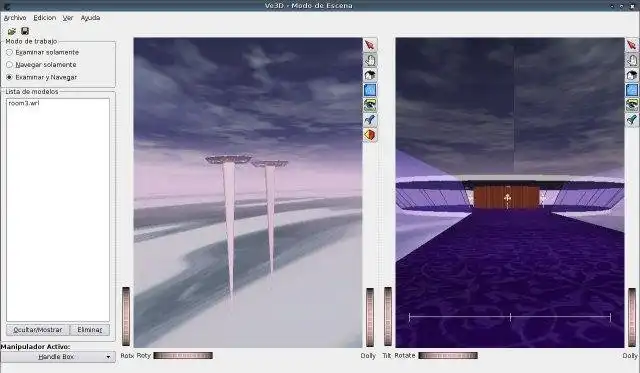Click the eye view-all icon in right viewer

point(632,105)
